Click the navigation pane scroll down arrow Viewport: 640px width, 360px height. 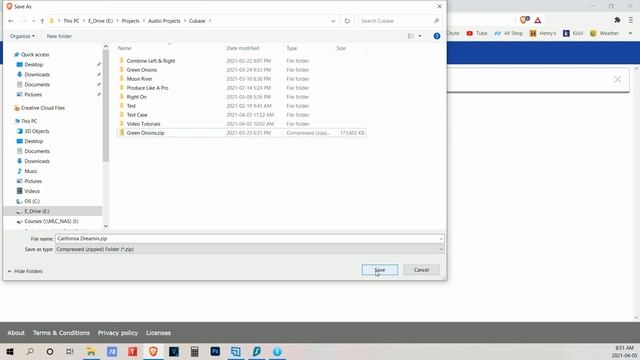[x=106, y=226]
